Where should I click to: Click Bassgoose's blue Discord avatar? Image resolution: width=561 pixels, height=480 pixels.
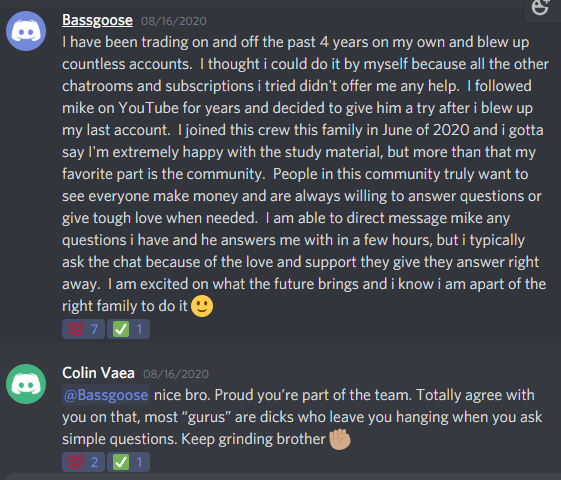26,31
